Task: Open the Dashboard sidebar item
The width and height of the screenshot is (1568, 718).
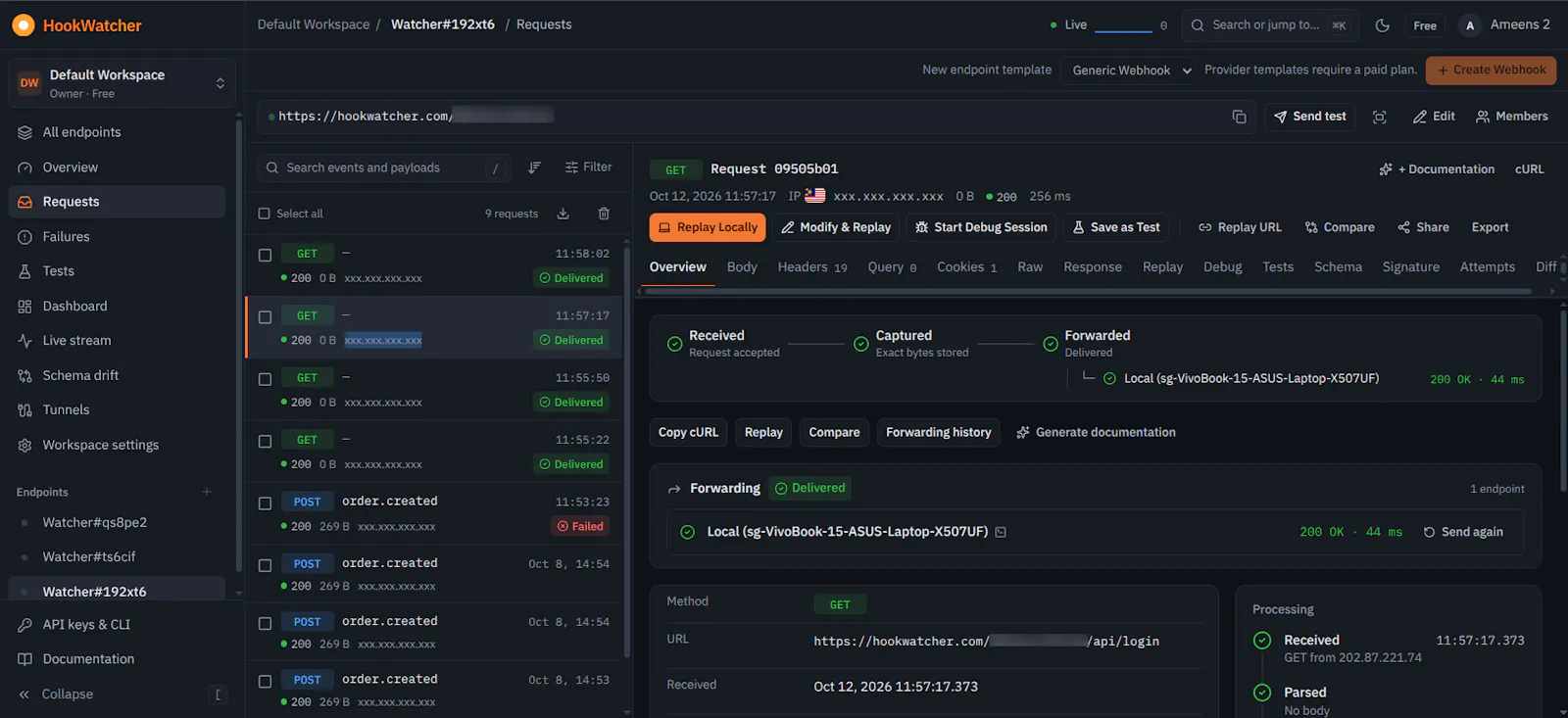Action: point(118,306)
